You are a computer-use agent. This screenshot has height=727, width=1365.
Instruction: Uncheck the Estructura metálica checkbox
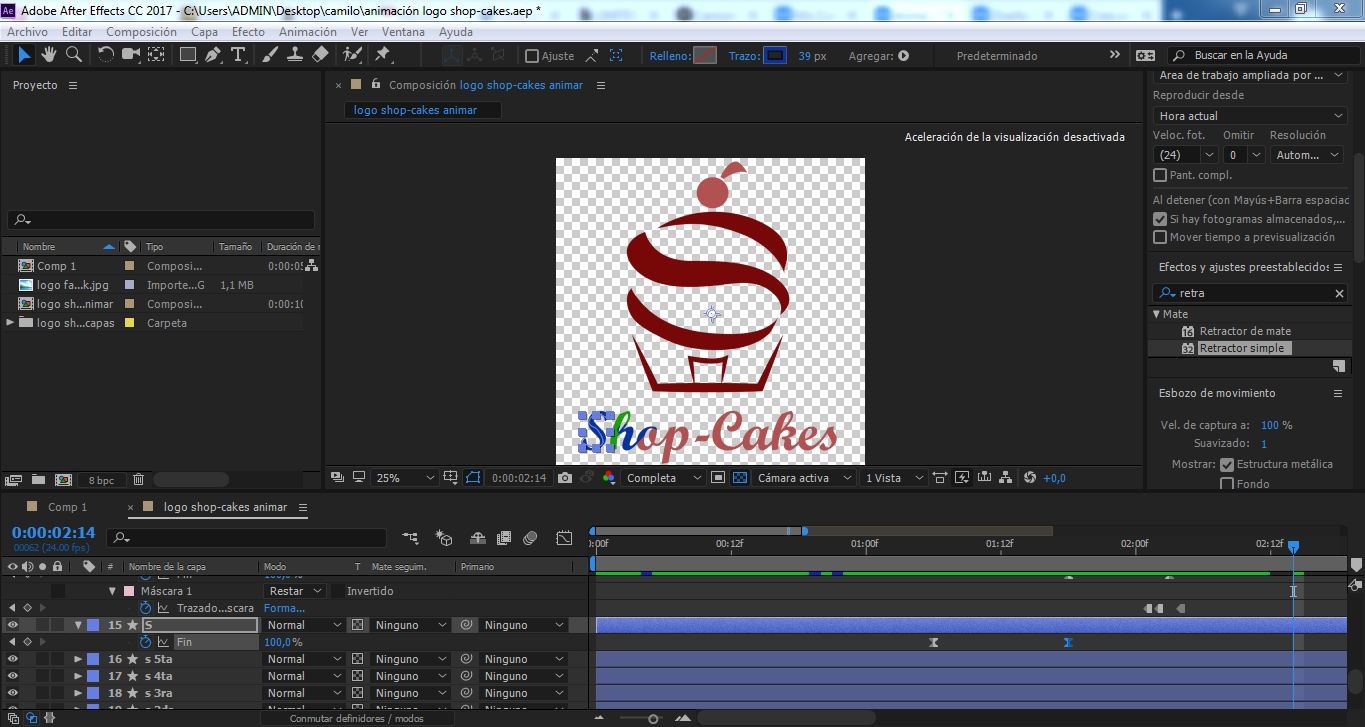point(1227,464)
